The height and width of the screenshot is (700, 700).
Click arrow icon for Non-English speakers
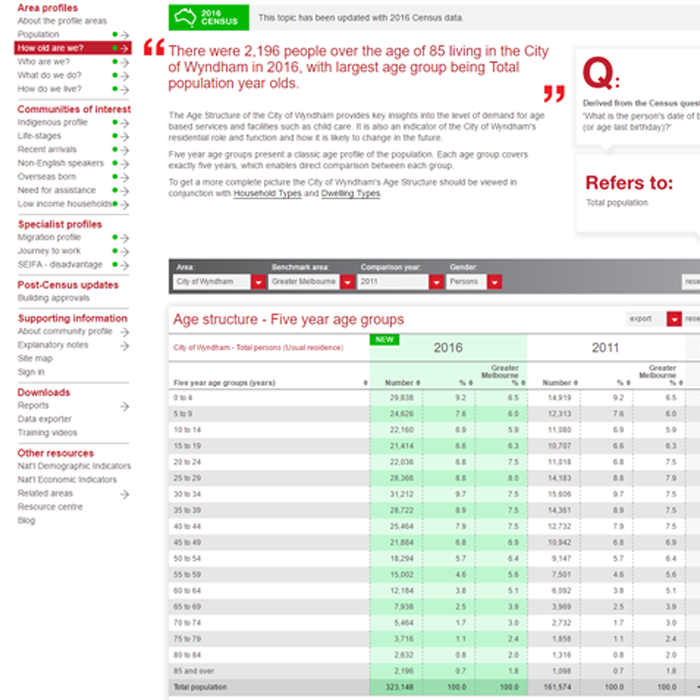125,163
